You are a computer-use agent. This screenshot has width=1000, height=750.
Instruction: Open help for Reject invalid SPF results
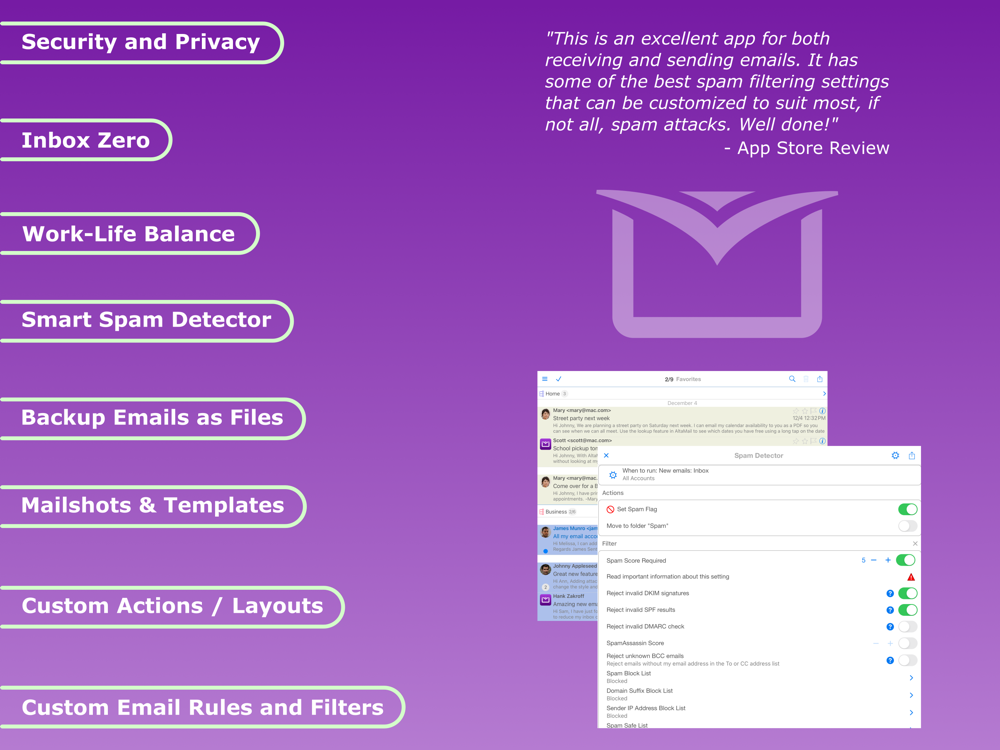pyautogui.click(x=890, y=610)
